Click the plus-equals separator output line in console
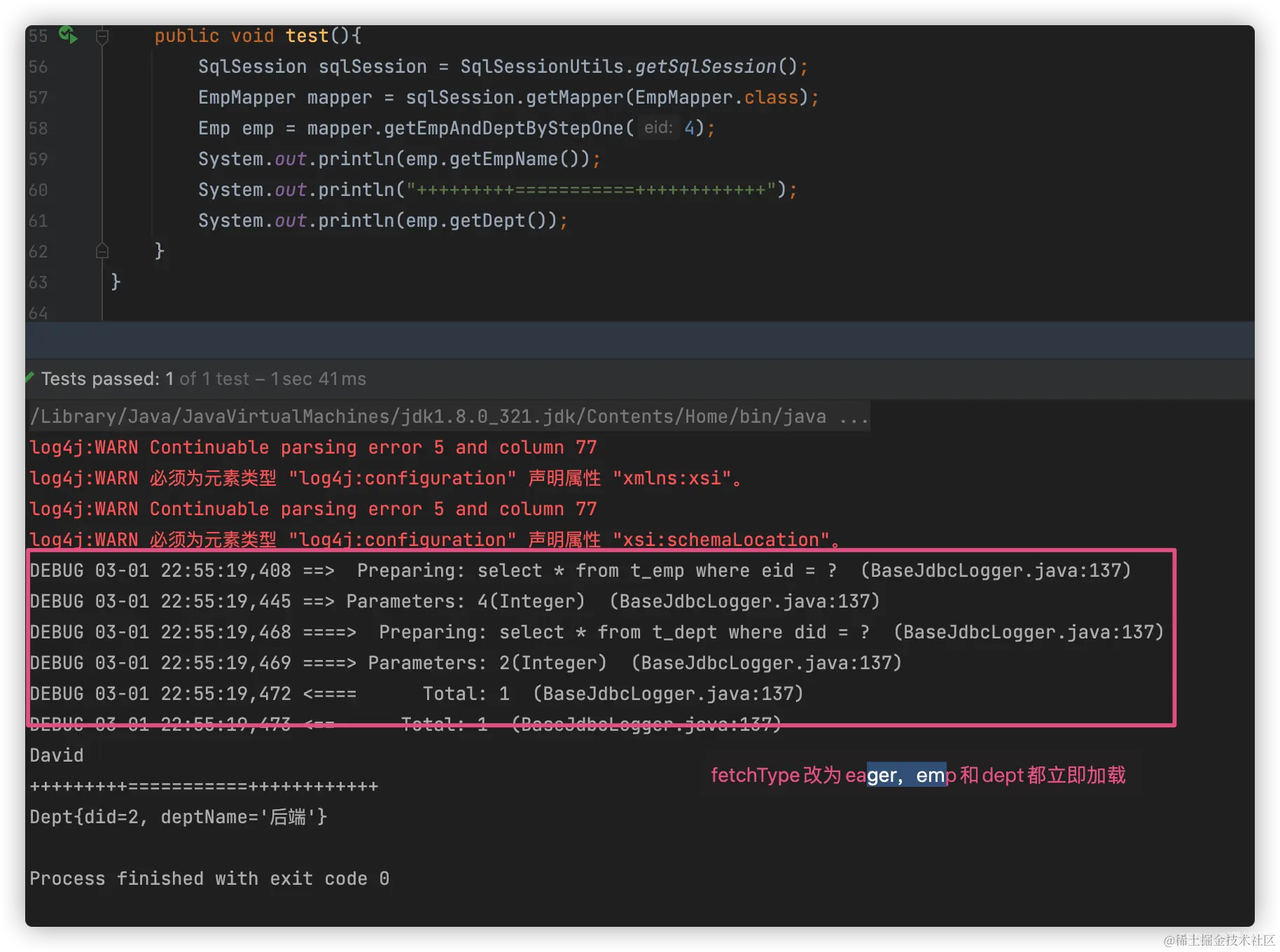 coord(204,786)
